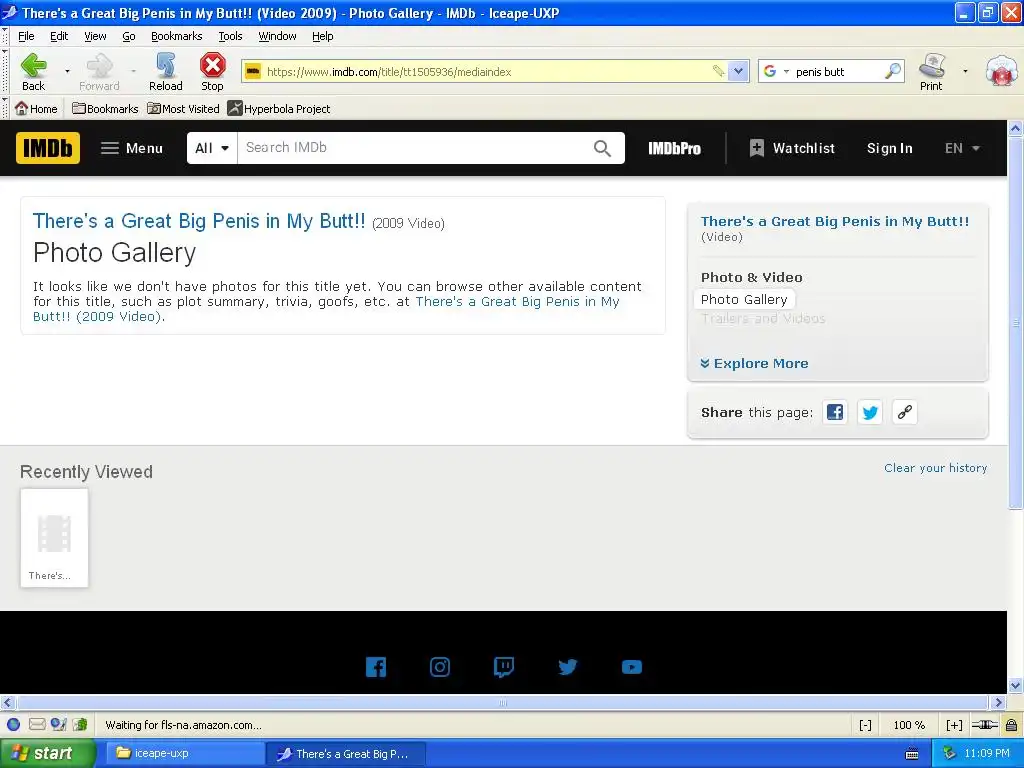The image size is (1024, 768).
Task: Click the tag icon in the address bar
Action: [718, 71]
